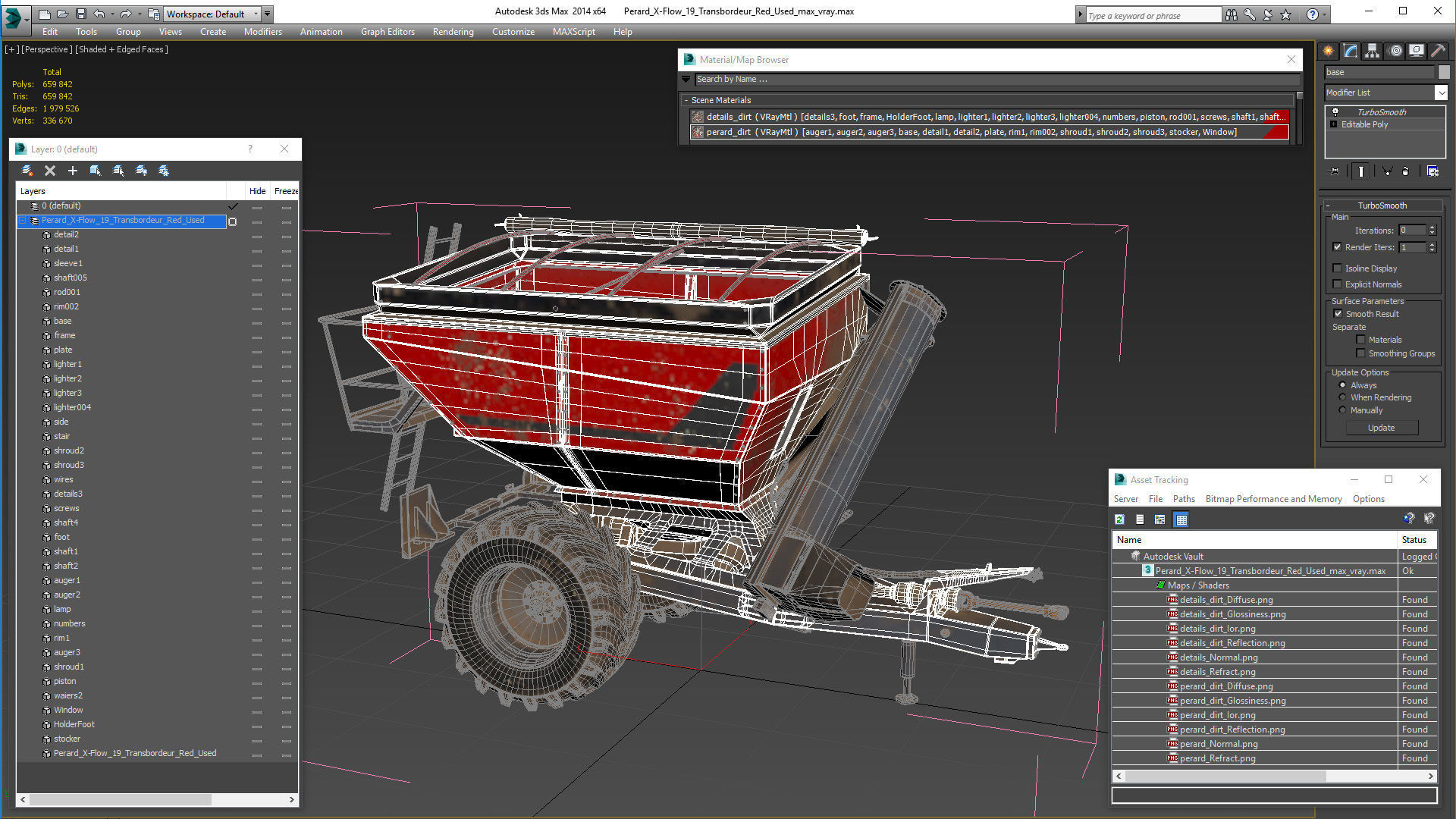Collapse the Scene Materials group
Image resolution: width=1456 pixels, height=819 pixels.
click(686, 100)
